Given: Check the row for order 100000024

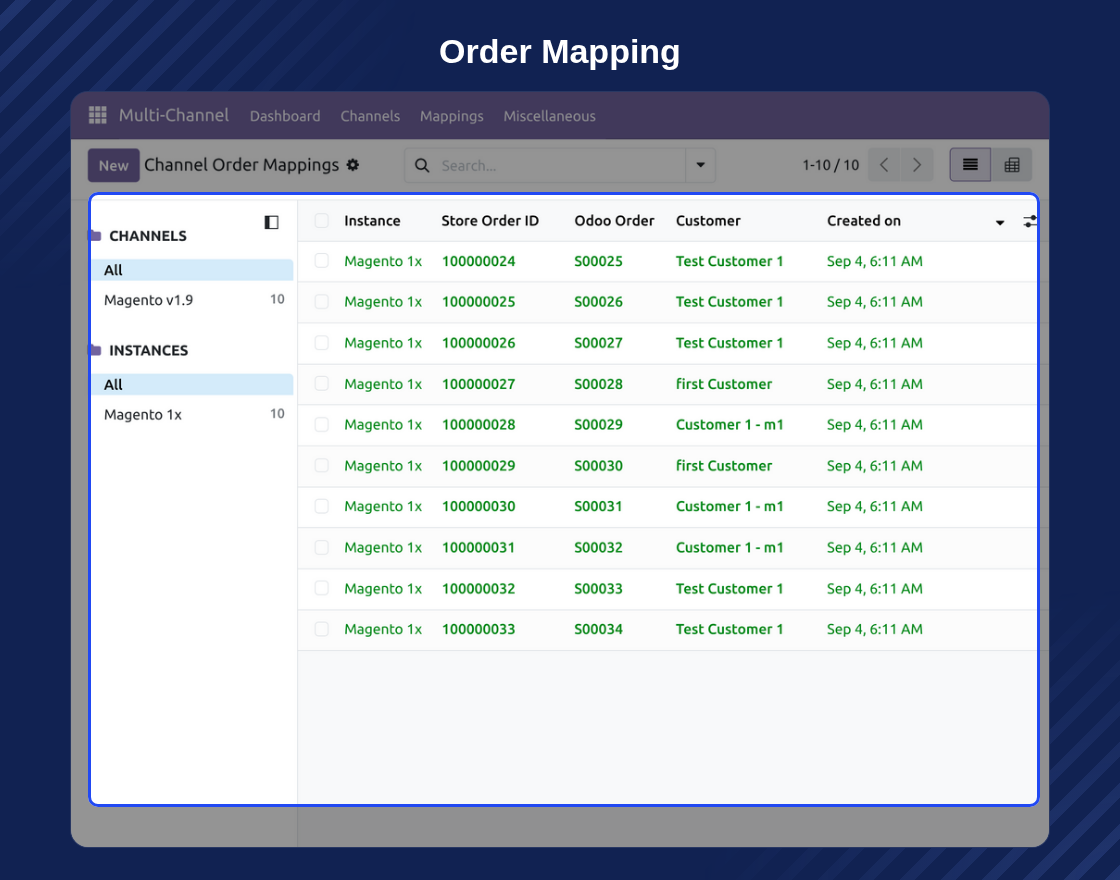Looking at the screenshot, I should (x=321, y=261).
